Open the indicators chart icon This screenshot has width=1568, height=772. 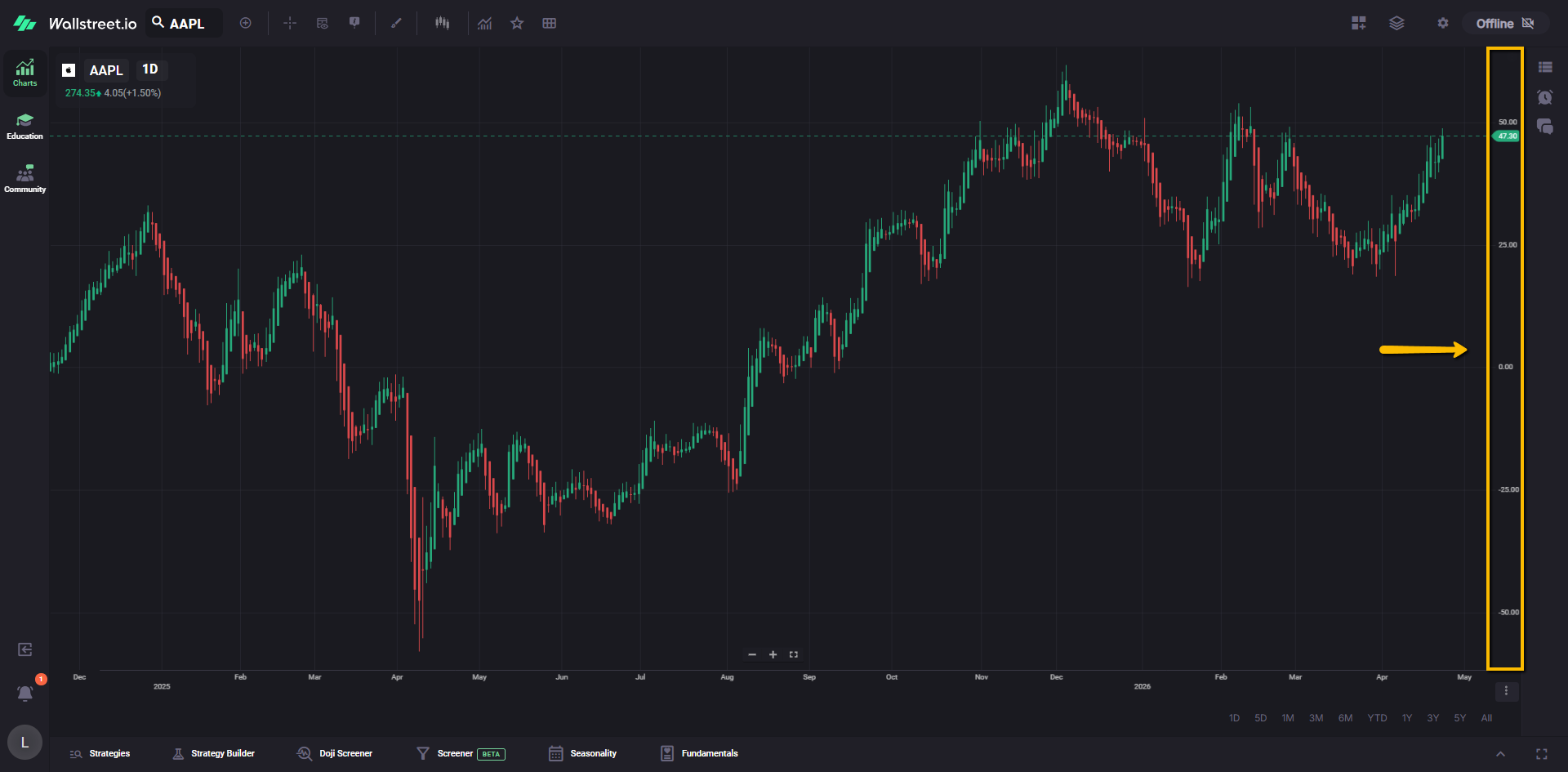(x=485, y=24)
